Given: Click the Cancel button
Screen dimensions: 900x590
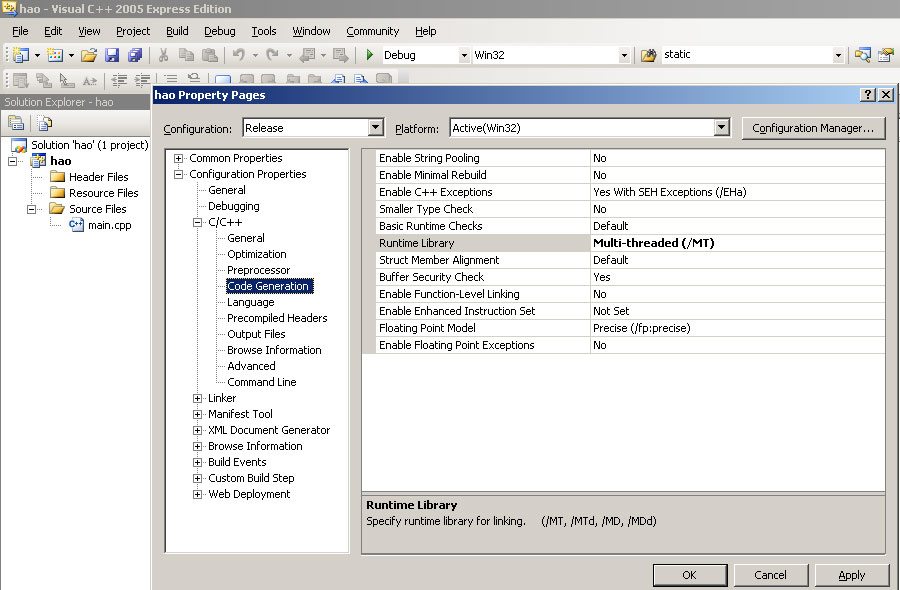Looking at the screenshot, I should coord(770,575).
